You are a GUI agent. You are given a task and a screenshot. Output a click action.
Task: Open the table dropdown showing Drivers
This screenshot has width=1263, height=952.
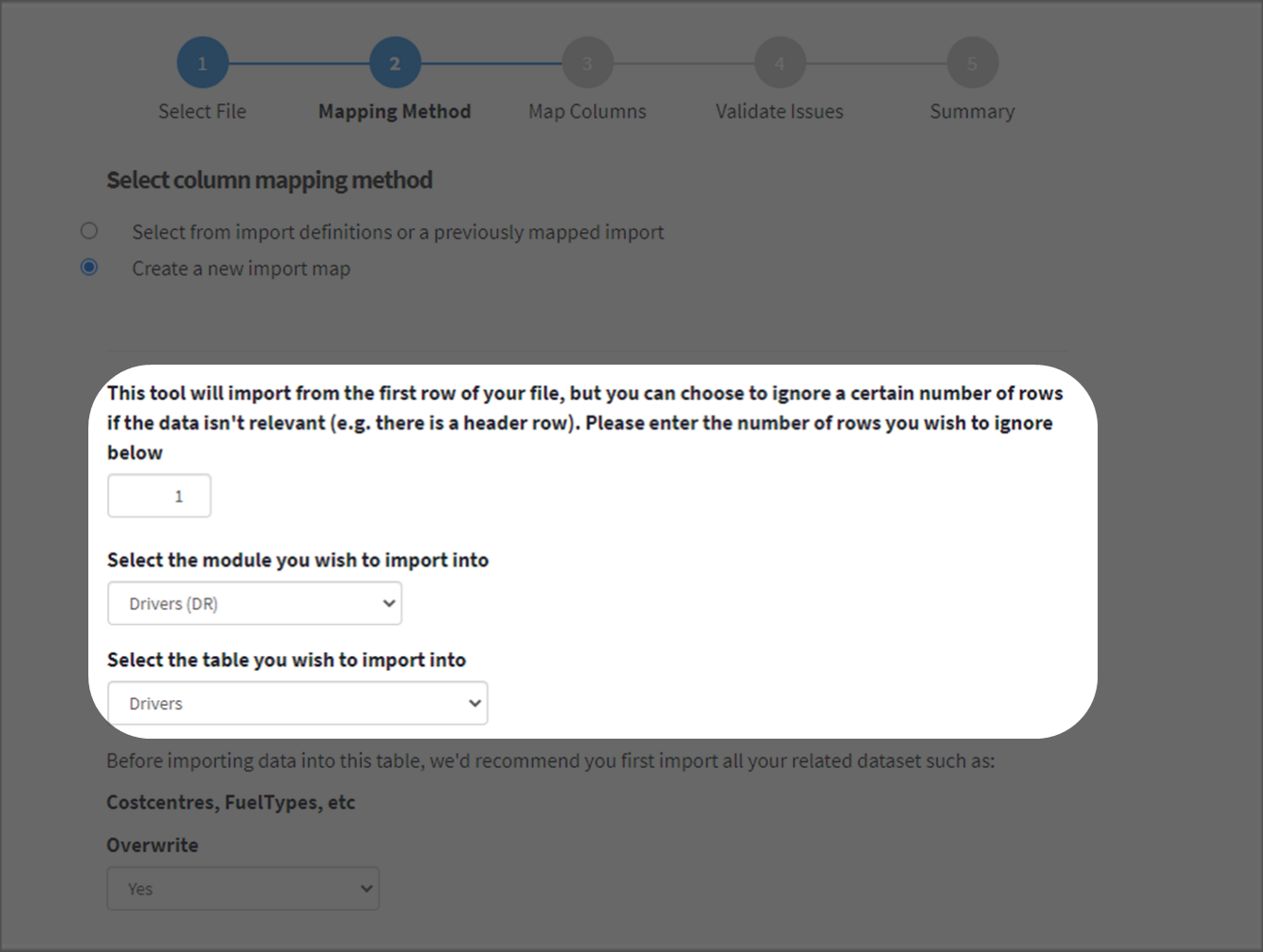click(298, 703)
